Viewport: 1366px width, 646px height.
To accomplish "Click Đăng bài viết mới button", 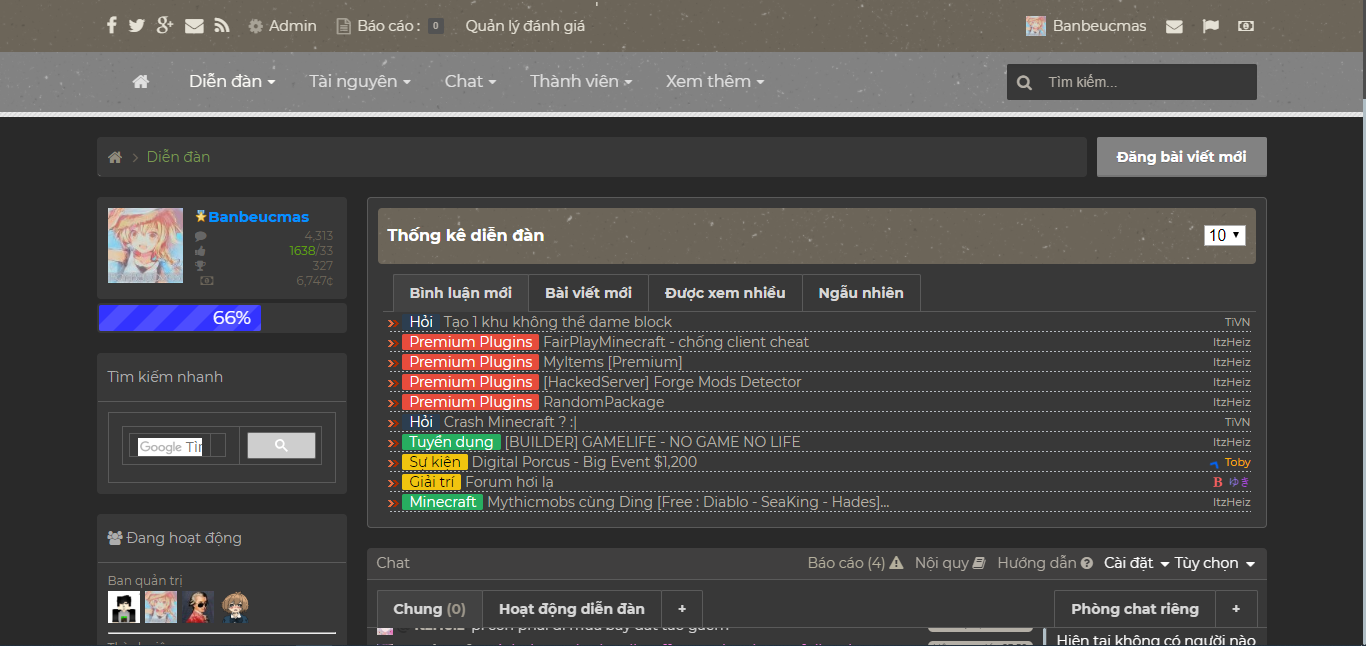I will 1182,157.
